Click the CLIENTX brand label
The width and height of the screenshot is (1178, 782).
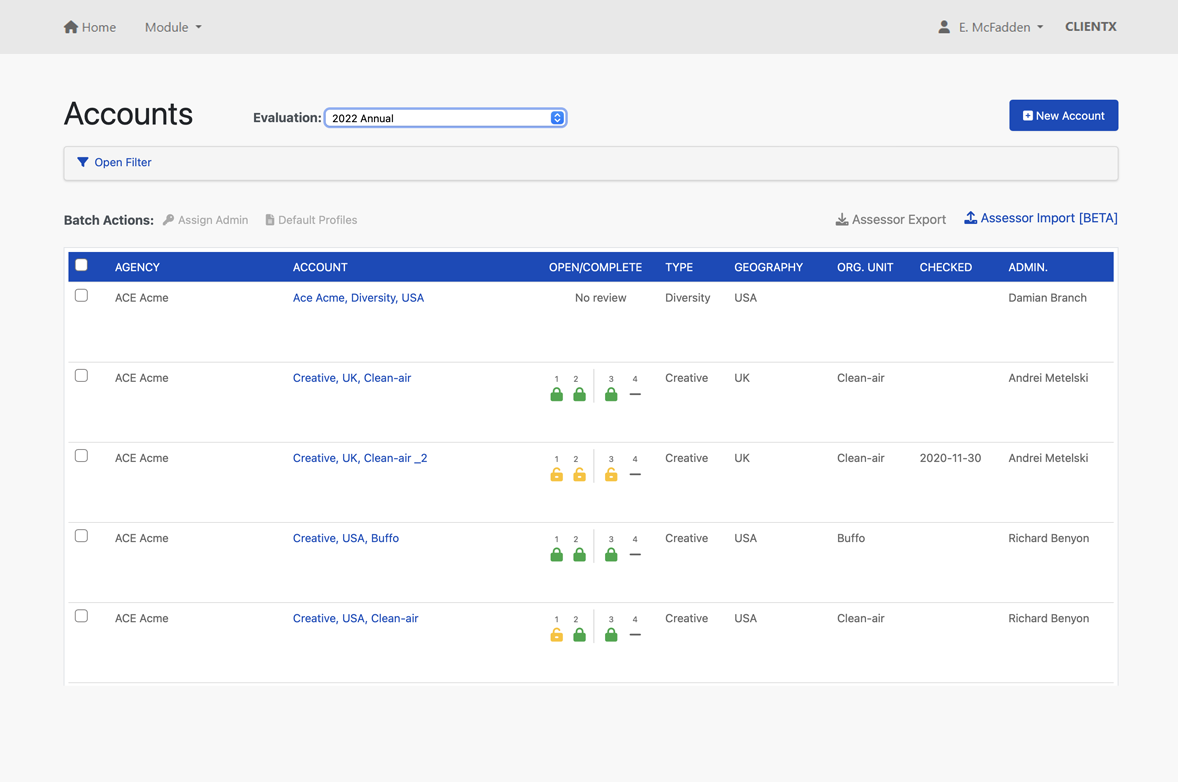1091,26
